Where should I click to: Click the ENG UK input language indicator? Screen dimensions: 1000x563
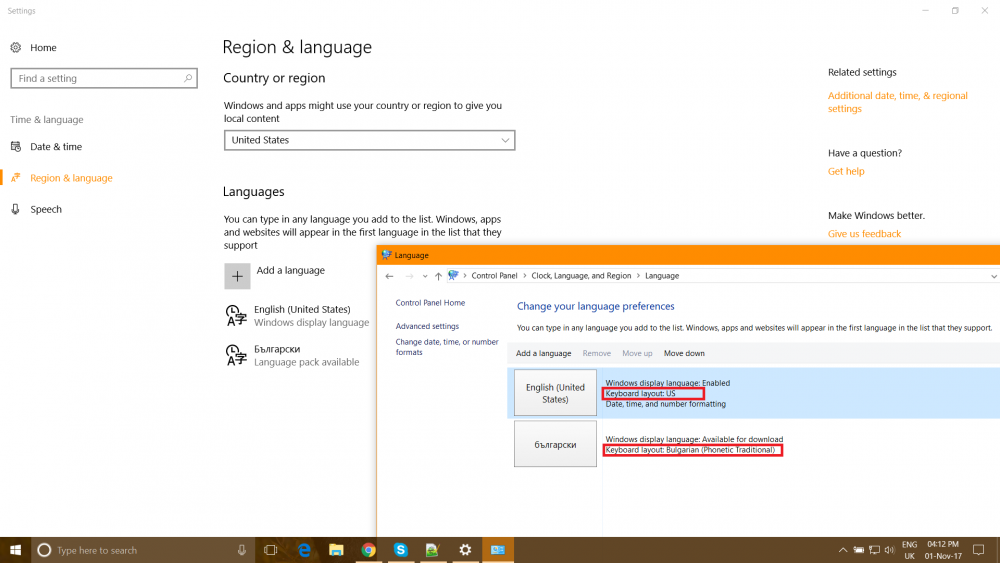[x=909, y=550]
